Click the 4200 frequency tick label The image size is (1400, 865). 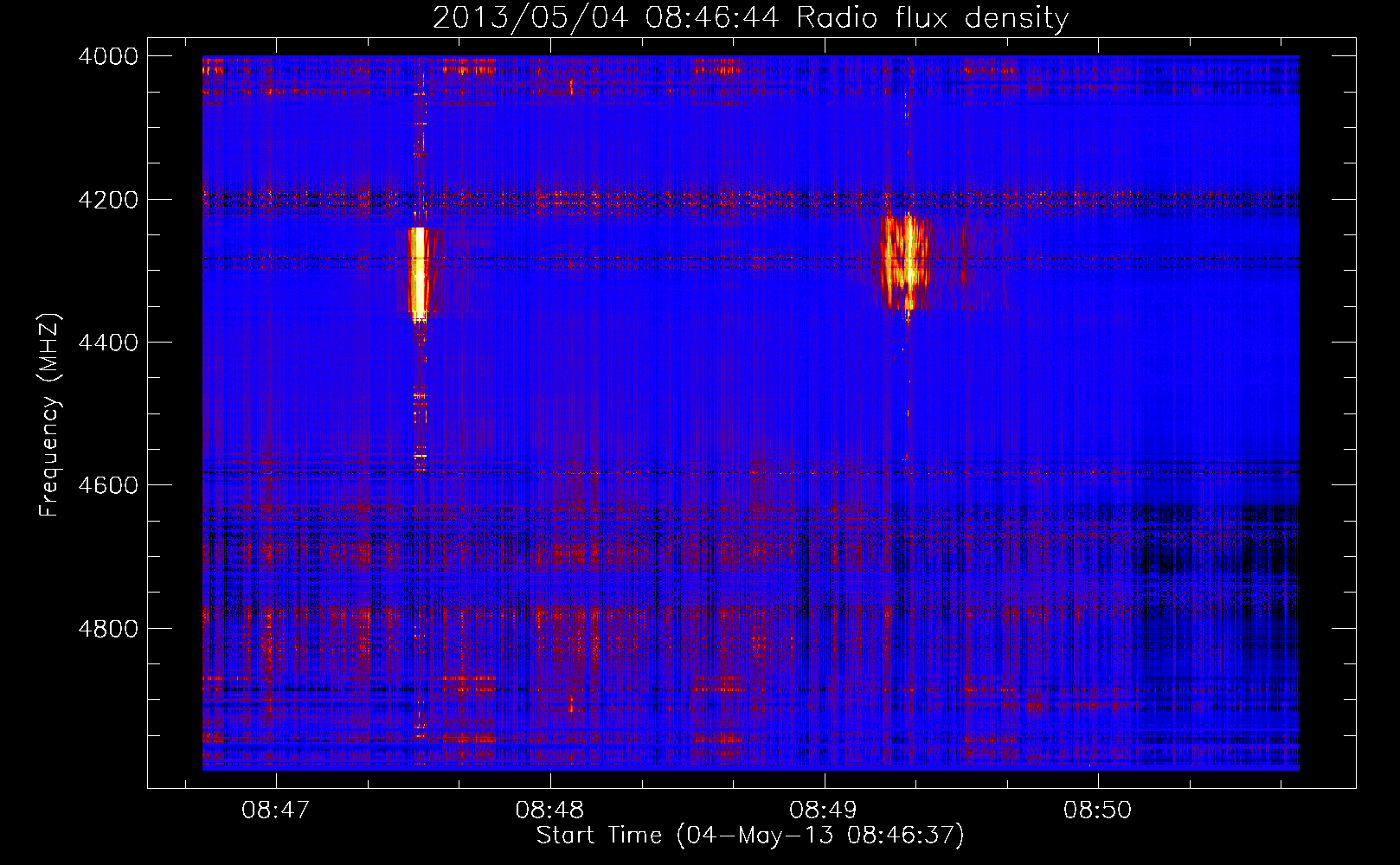108,200
